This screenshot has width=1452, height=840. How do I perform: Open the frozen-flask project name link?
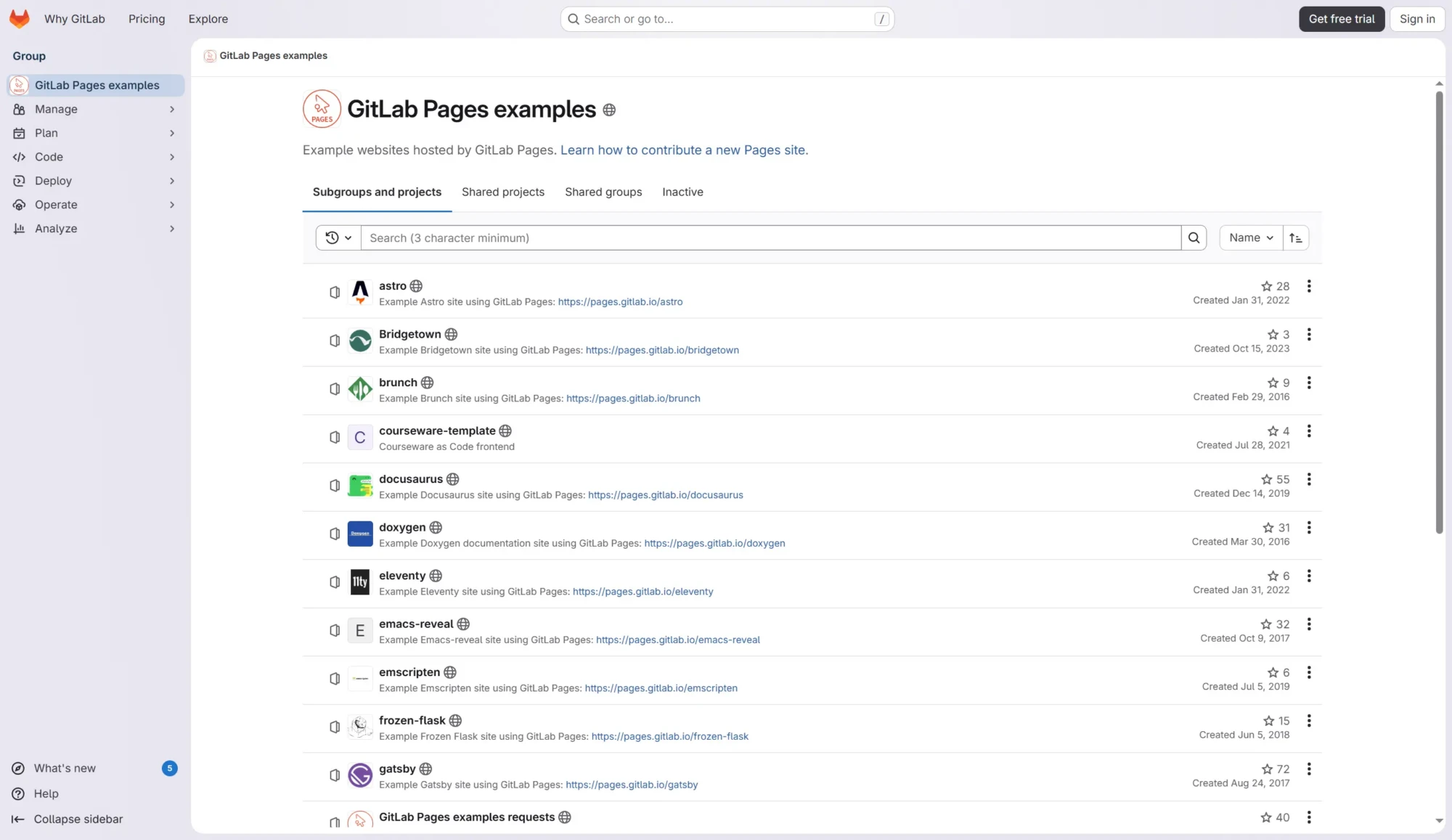point(412,720)
